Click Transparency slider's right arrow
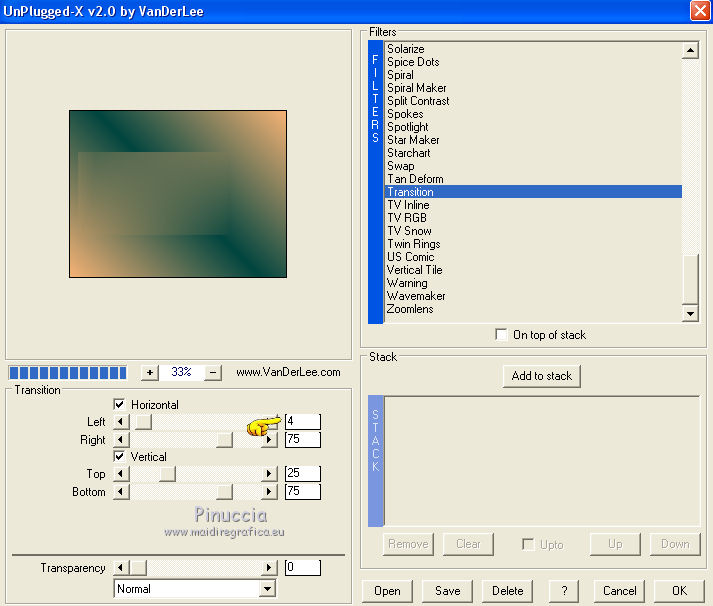 pos(269,568)
